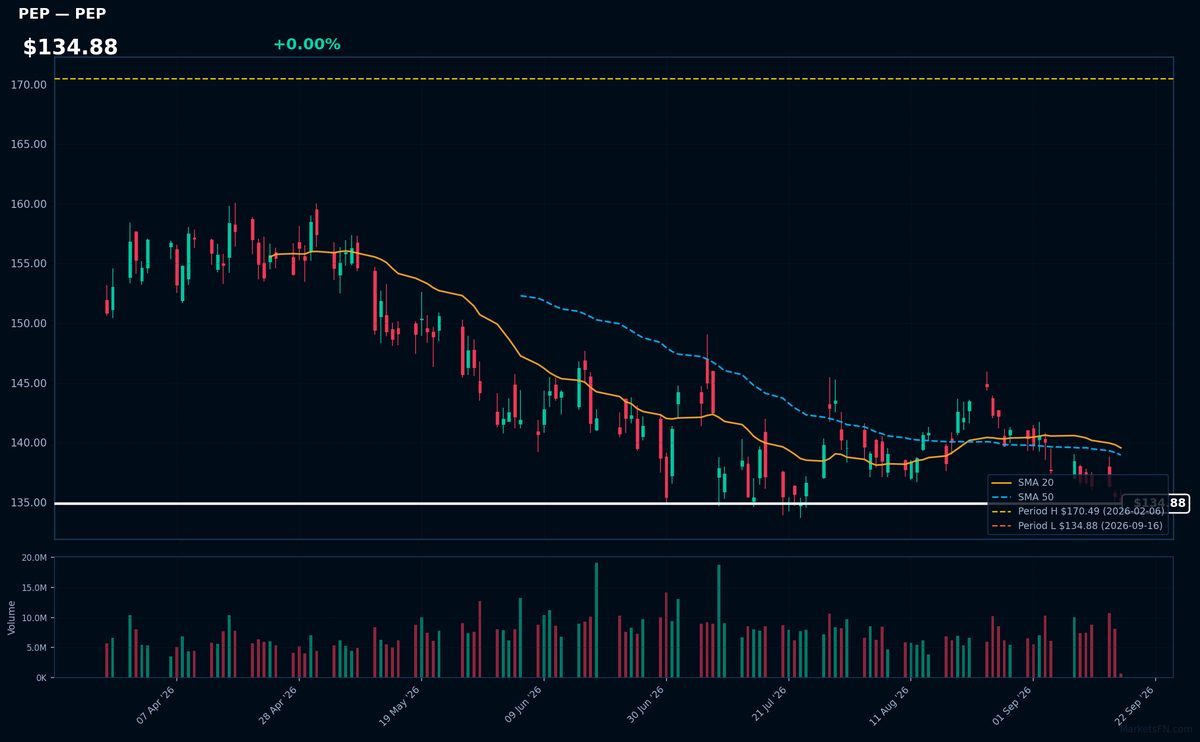This screenshot has height=742, width=1200.
Task: Click the 140.00 price axis label
Action: [29, 443]
